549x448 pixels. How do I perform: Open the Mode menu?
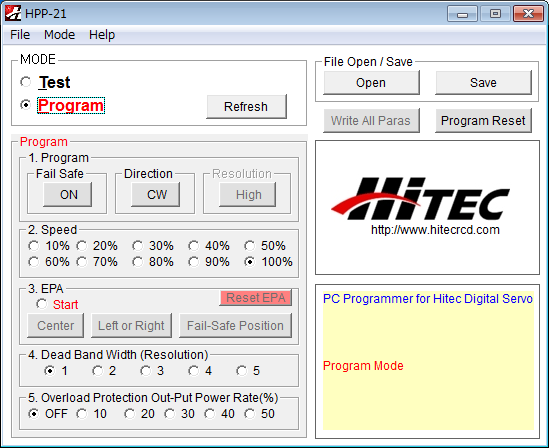coord(60,35)
